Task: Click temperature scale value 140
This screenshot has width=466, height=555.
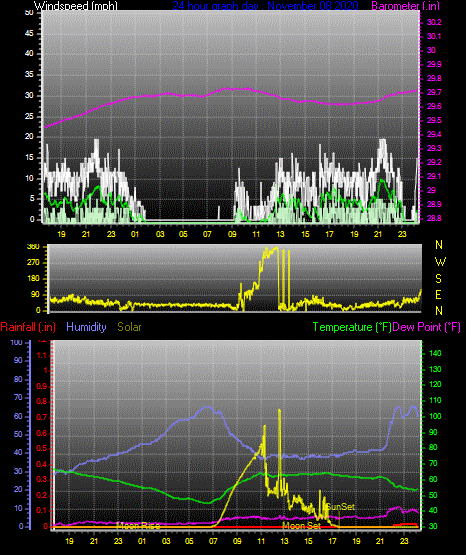Action: click(x=435, y=353)
